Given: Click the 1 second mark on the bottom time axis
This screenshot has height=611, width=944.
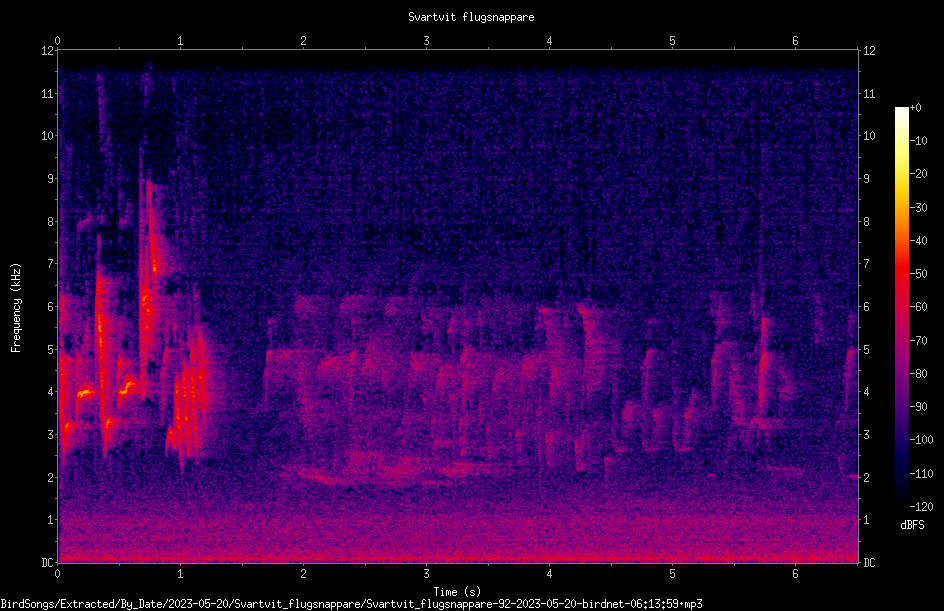Looking at the screenshot, I should [180, 574].
